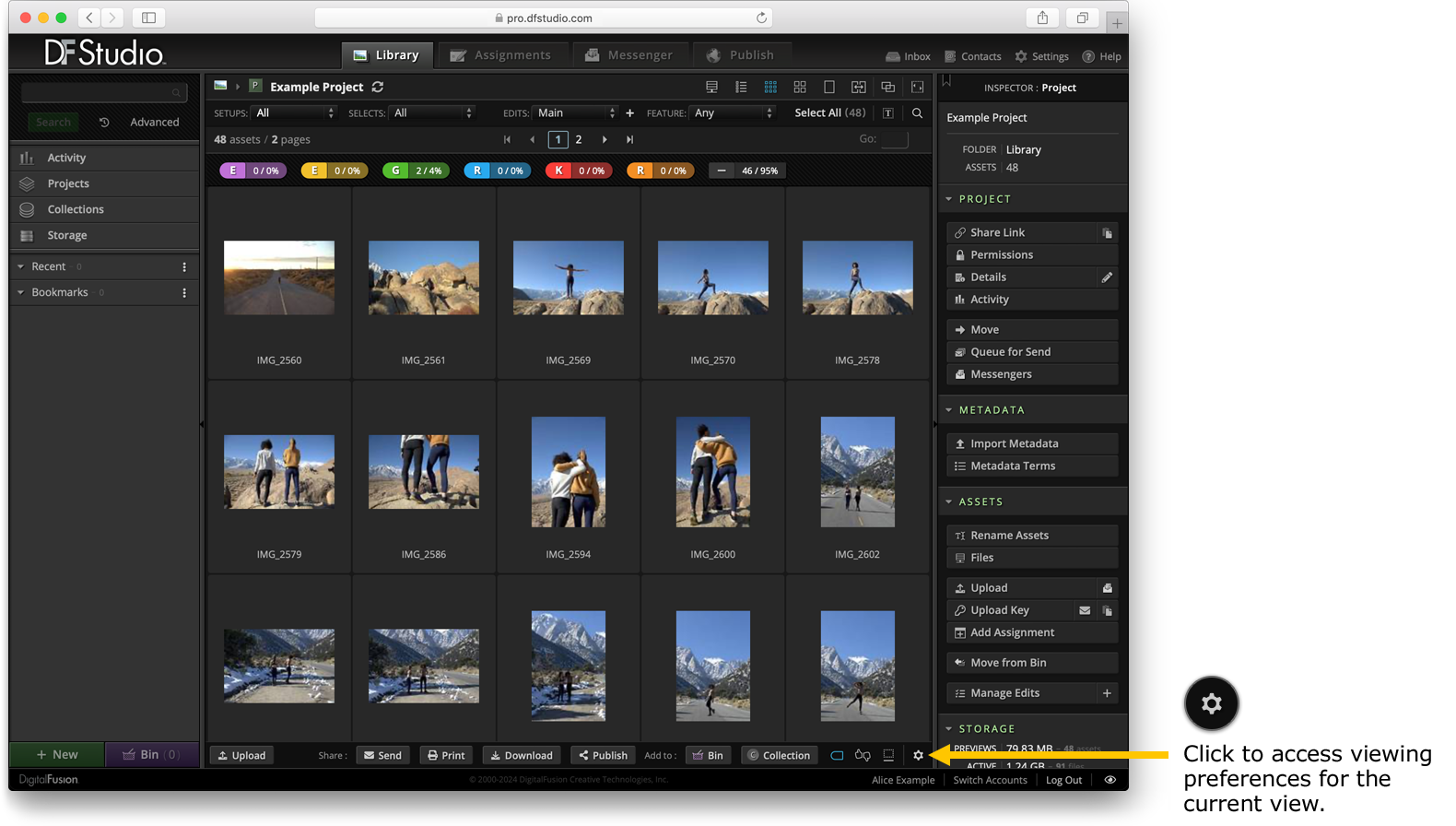Open Safari share menu

tap(1042, 18)
